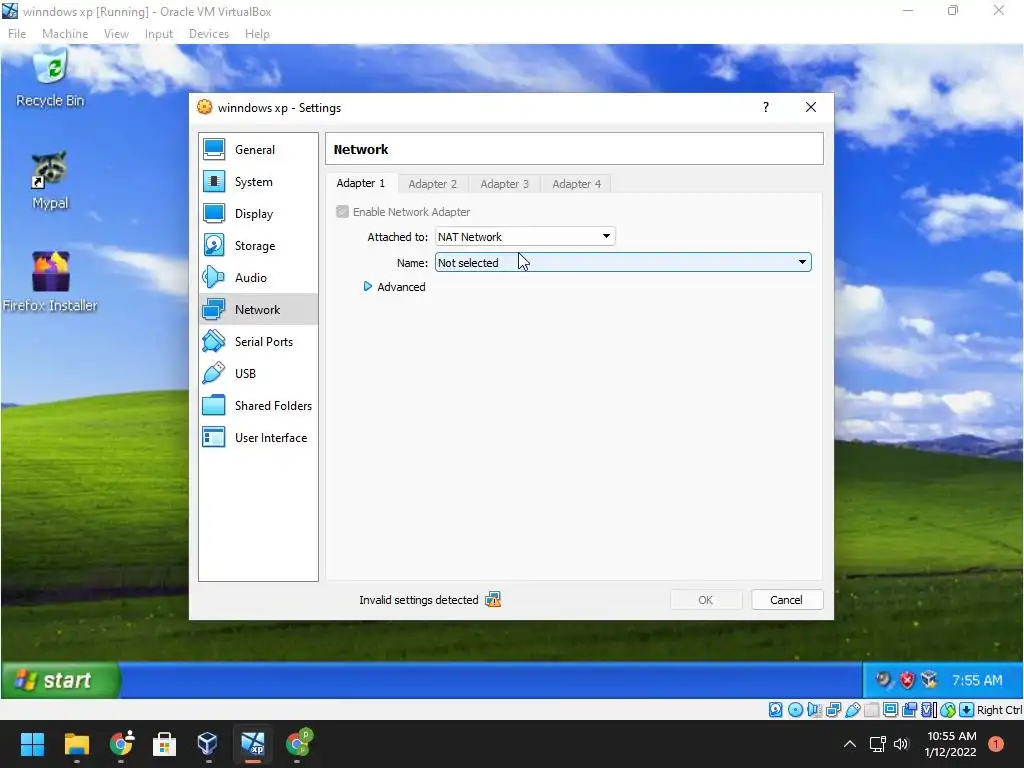Image resolution: width=1024 pixels, height=768 pixels.
Task: Select Mypal shortcut on XP desktop
Action: tap(50, 181)
